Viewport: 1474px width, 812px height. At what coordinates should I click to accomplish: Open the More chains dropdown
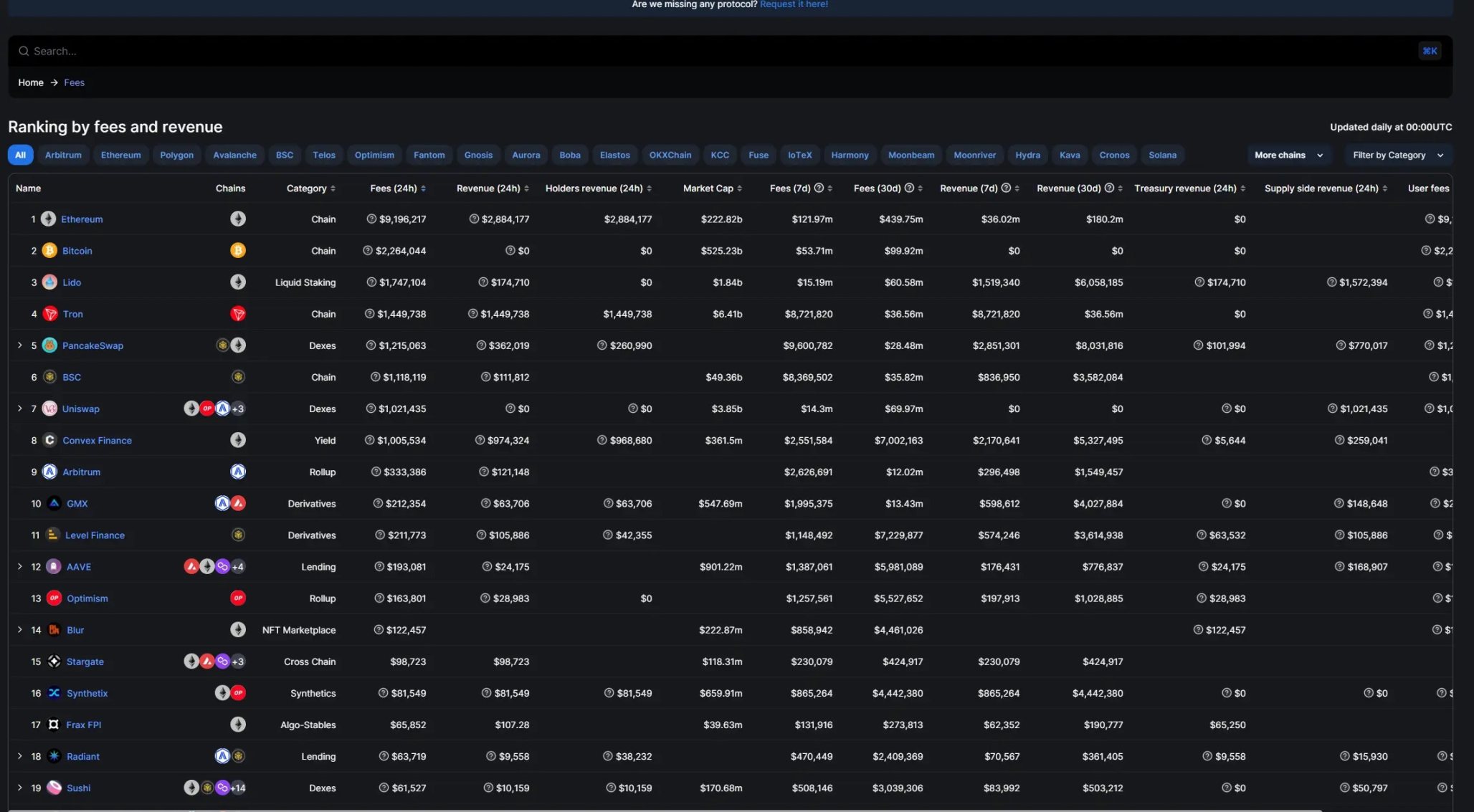[x=1288, y=155]
